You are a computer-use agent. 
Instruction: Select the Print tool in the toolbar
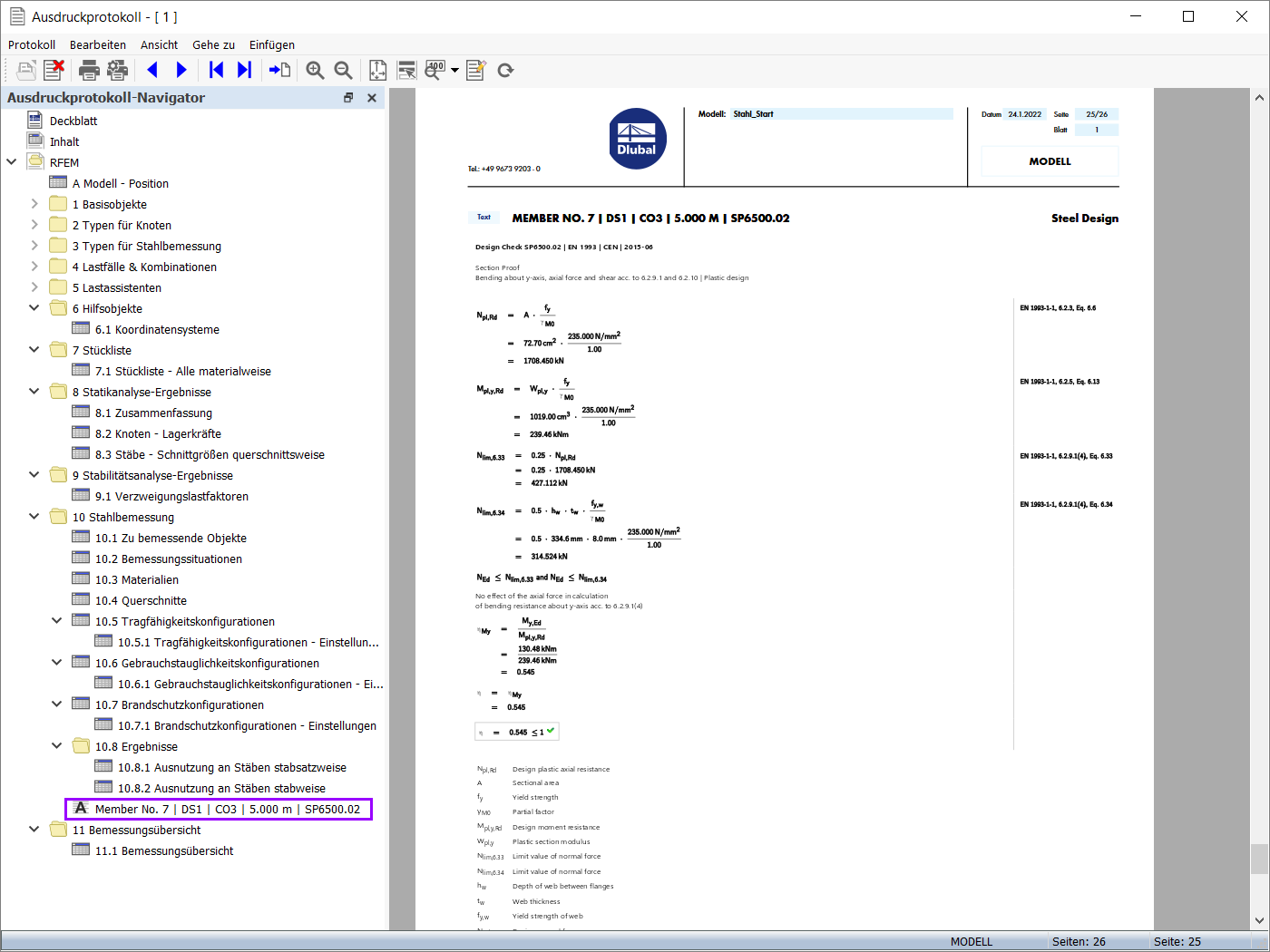coord(88,70)
